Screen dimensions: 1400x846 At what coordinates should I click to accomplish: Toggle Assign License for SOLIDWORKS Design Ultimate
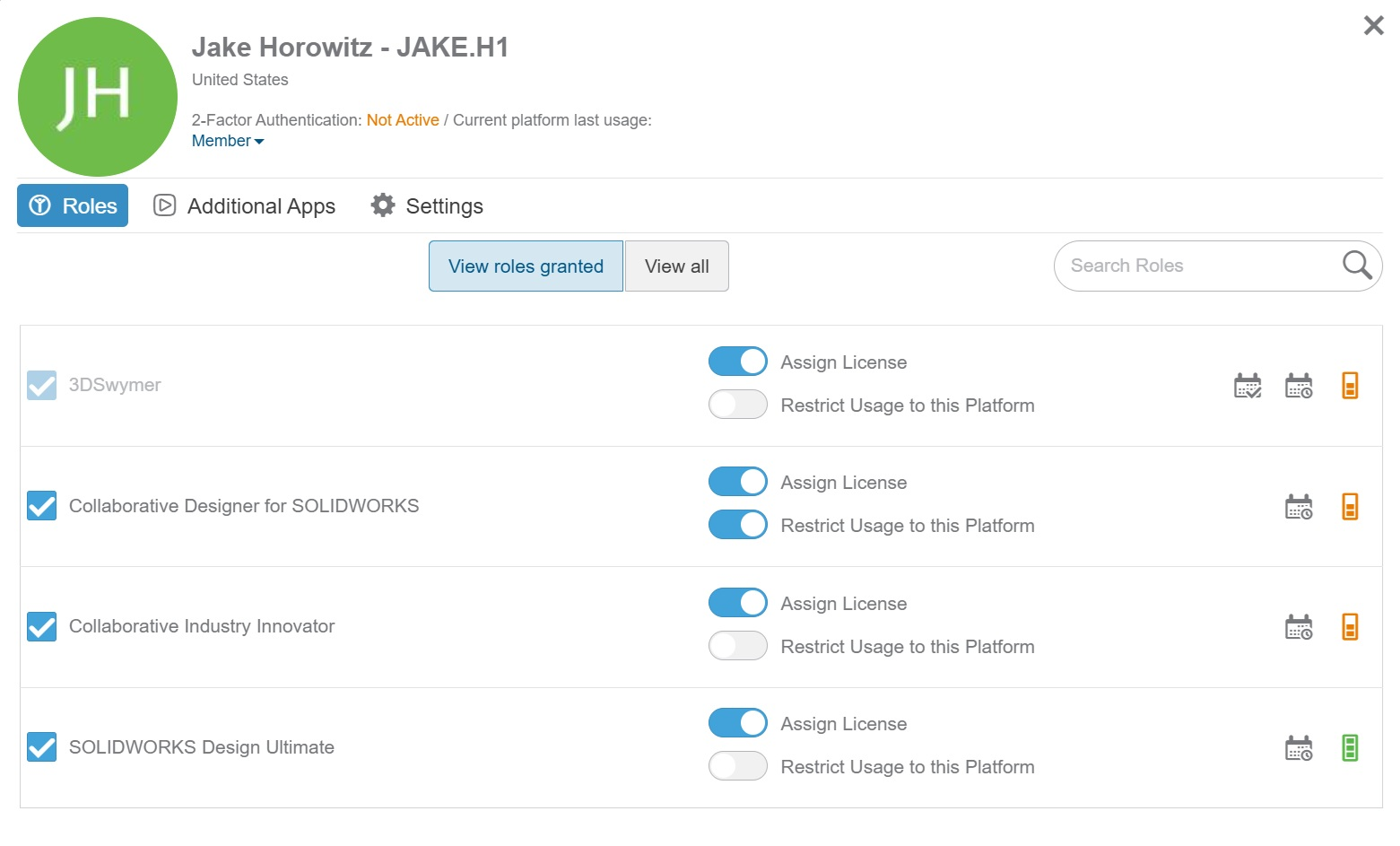pyautogui.click(x=738, y=723)
